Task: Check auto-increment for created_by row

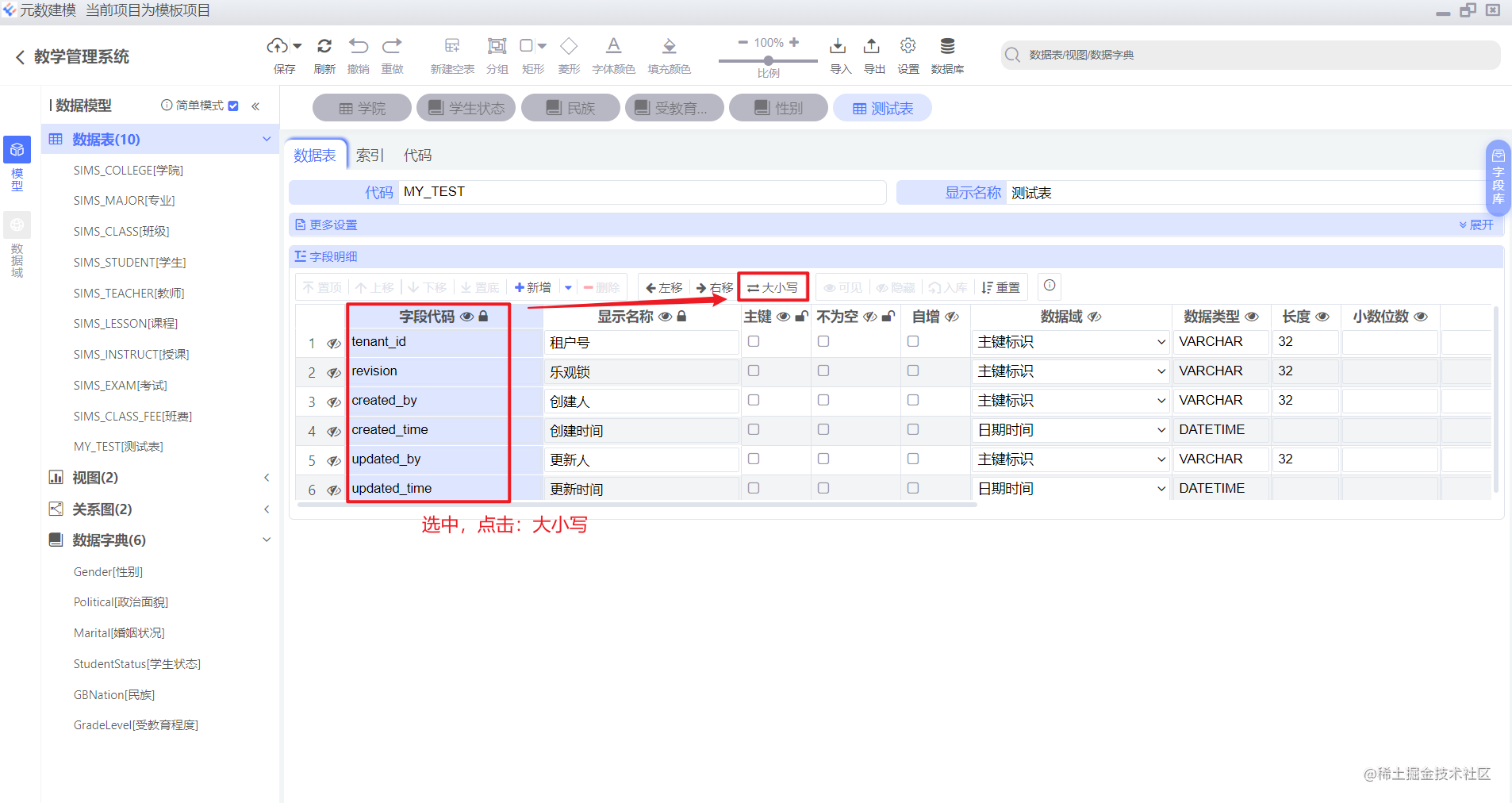Action: point(913,400)
